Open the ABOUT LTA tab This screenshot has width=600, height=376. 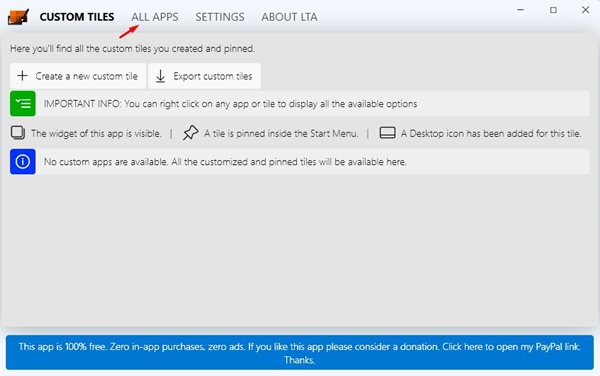(289, 17)
